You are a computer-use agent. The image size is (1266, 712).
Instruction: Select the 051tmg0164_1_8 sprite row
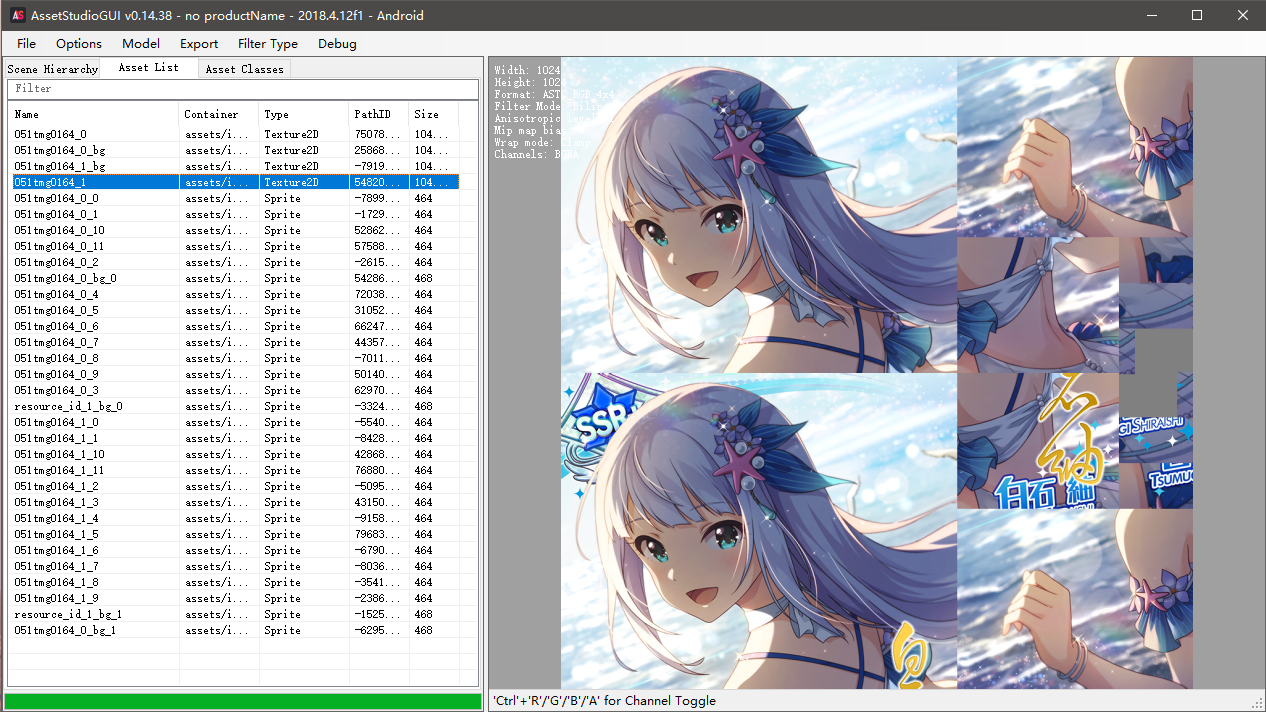[x=235, y=582]
